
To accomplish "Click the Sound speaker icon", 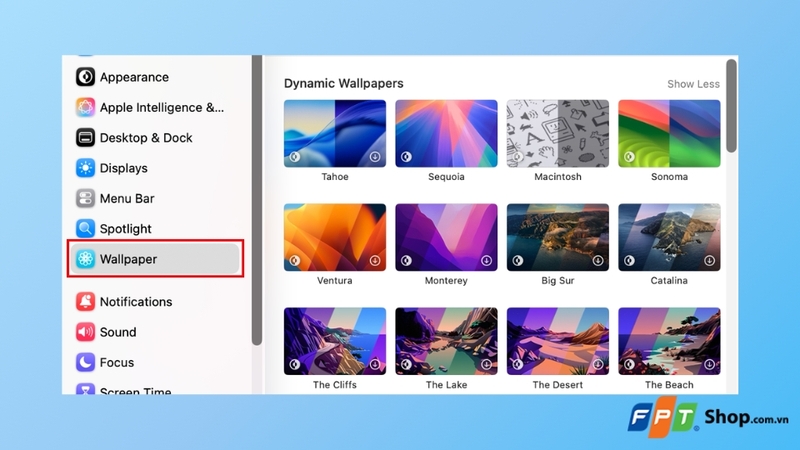I will [x=85, y=332].
